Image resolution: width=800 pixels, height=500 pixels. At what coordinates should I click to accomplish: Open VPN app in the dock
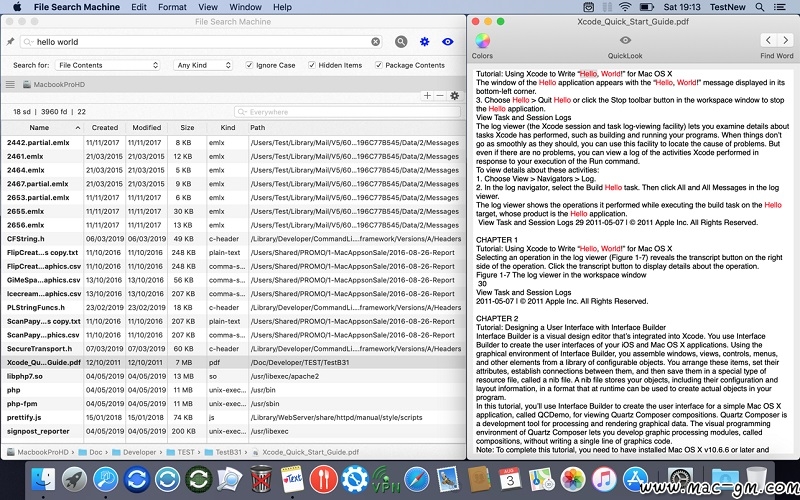tap(386, 480)
